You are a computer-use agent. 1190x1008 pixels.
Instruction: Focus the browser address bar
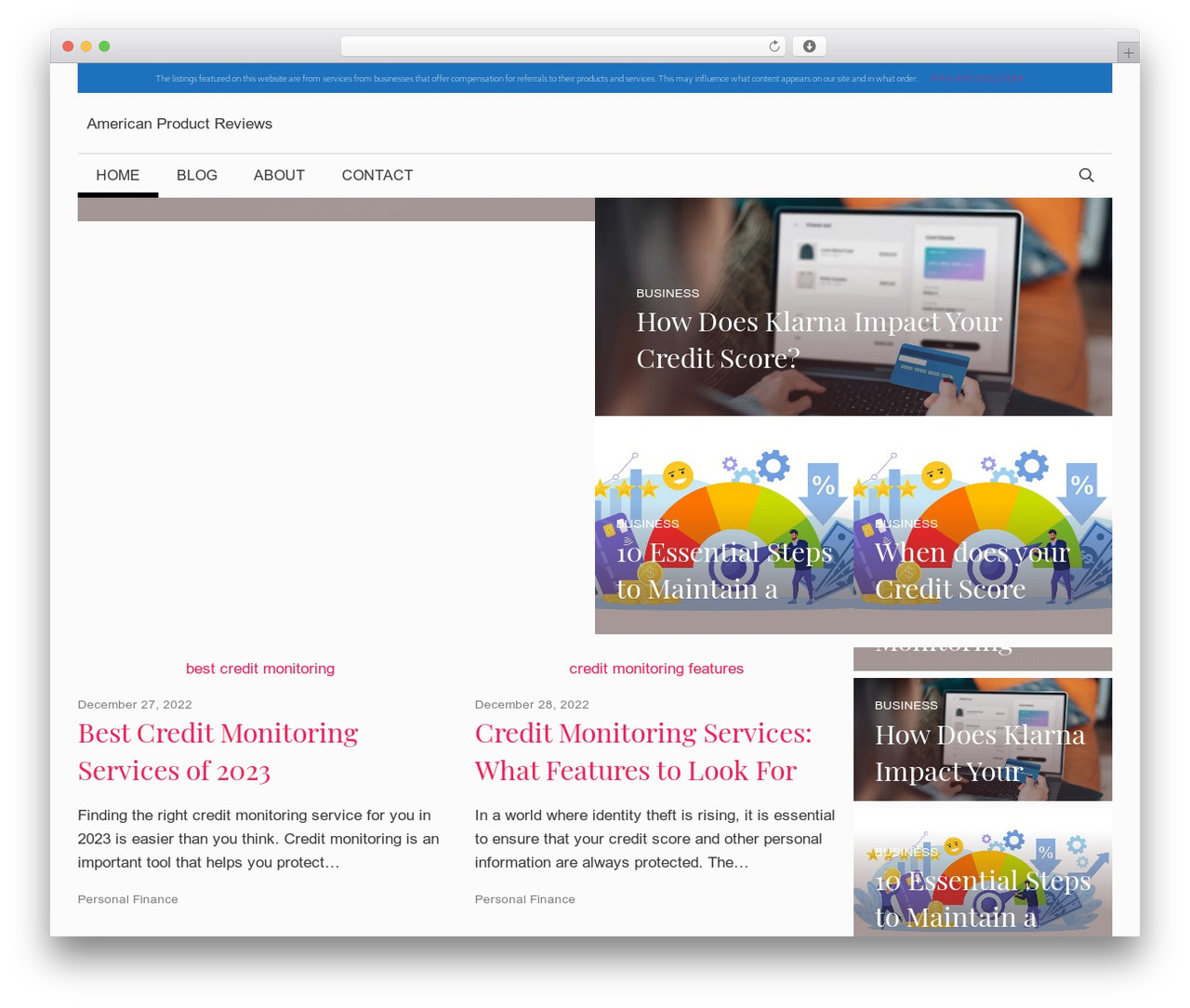pyautogui.click(x=563, y=46)
